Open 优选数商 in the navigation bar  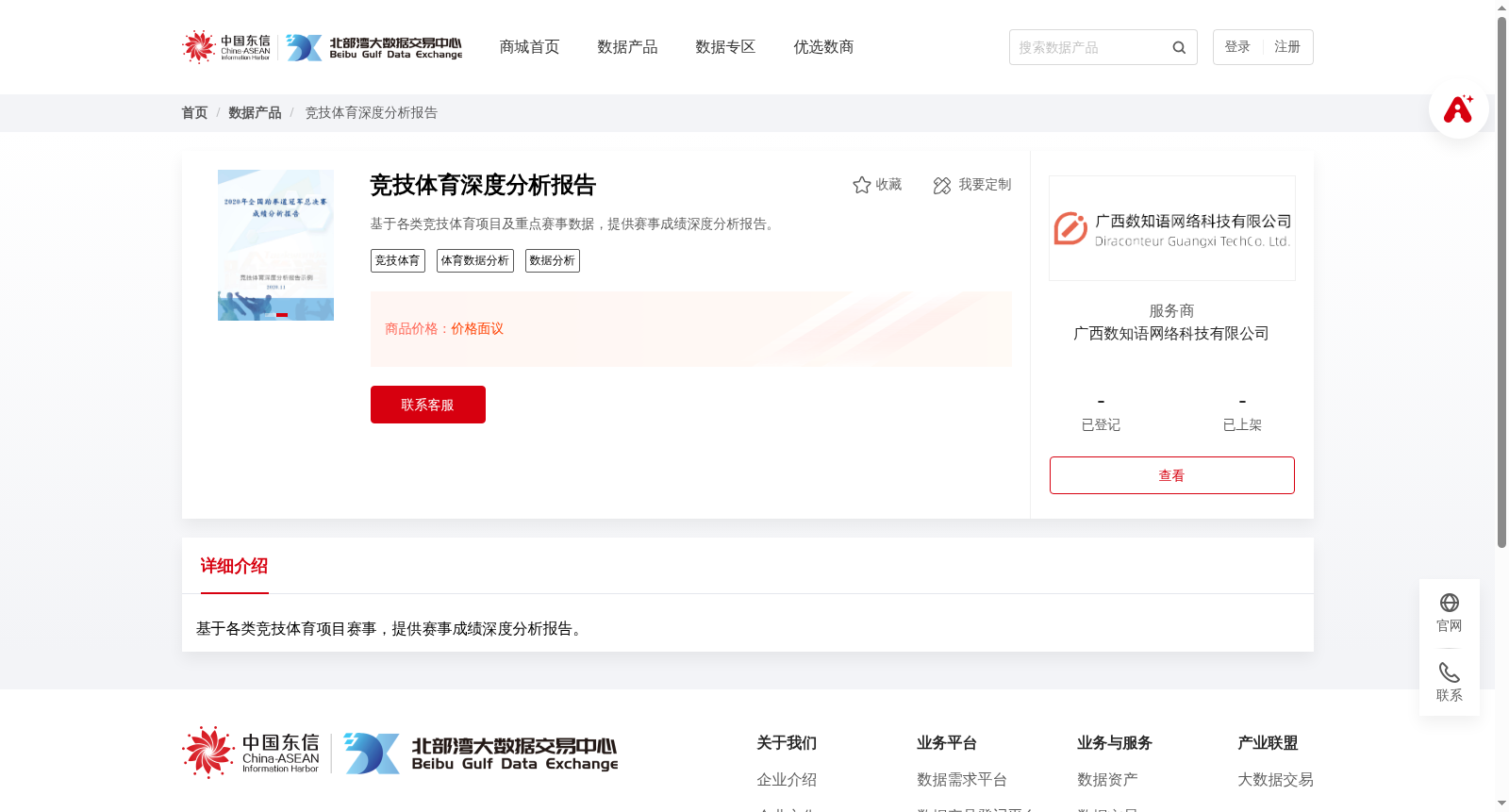[x=823, y=47]
